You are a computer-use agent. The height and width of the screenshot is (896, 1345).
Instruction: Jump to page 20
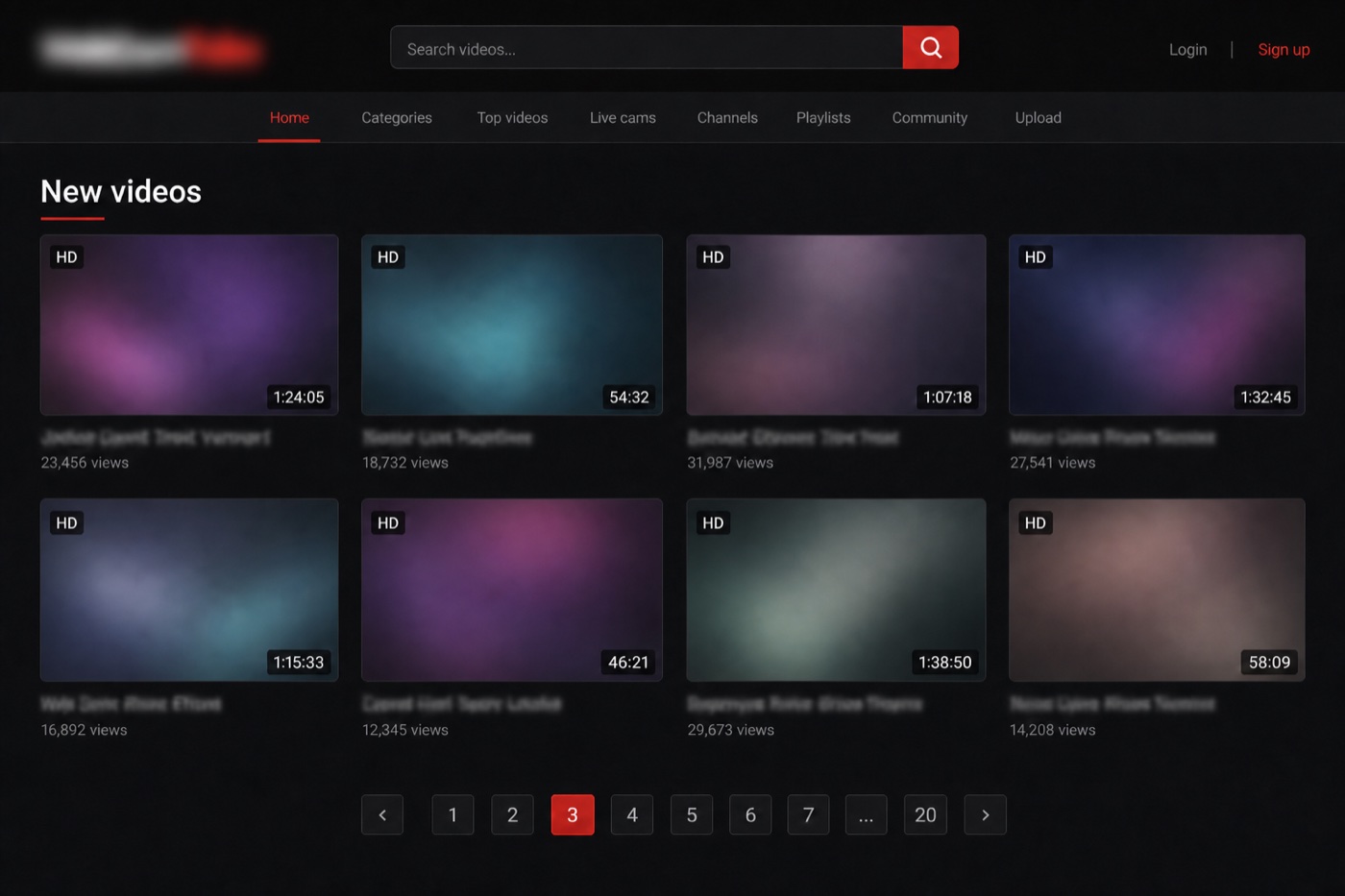pyautogui.click(x=925, y=814)
